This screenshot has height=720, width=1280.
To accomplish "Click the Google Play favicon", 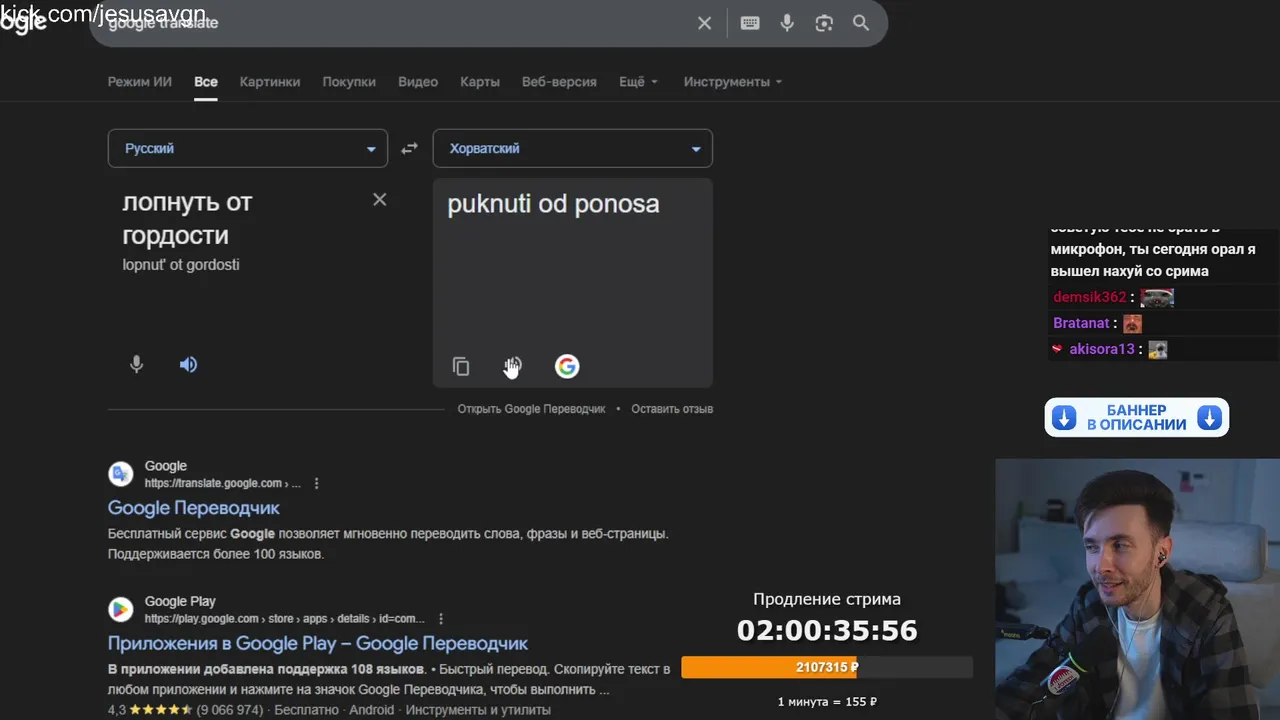I will click(121, 609).
